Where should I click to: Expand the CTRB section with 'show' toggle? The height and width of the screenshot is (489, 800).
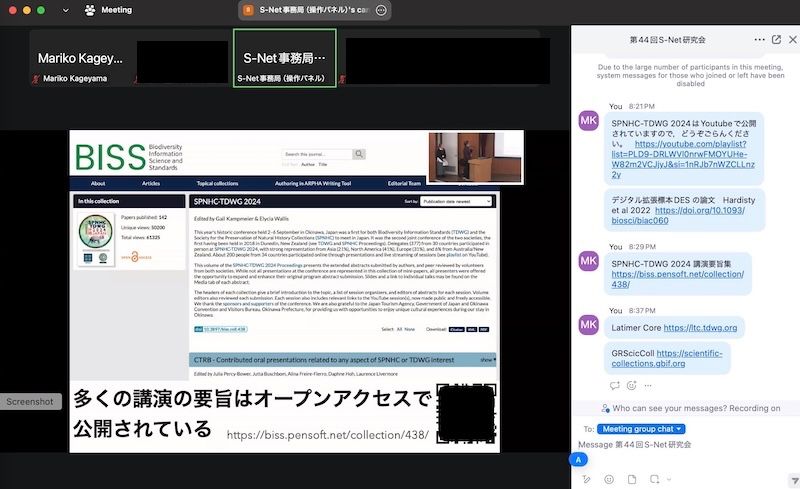[488, 360]
